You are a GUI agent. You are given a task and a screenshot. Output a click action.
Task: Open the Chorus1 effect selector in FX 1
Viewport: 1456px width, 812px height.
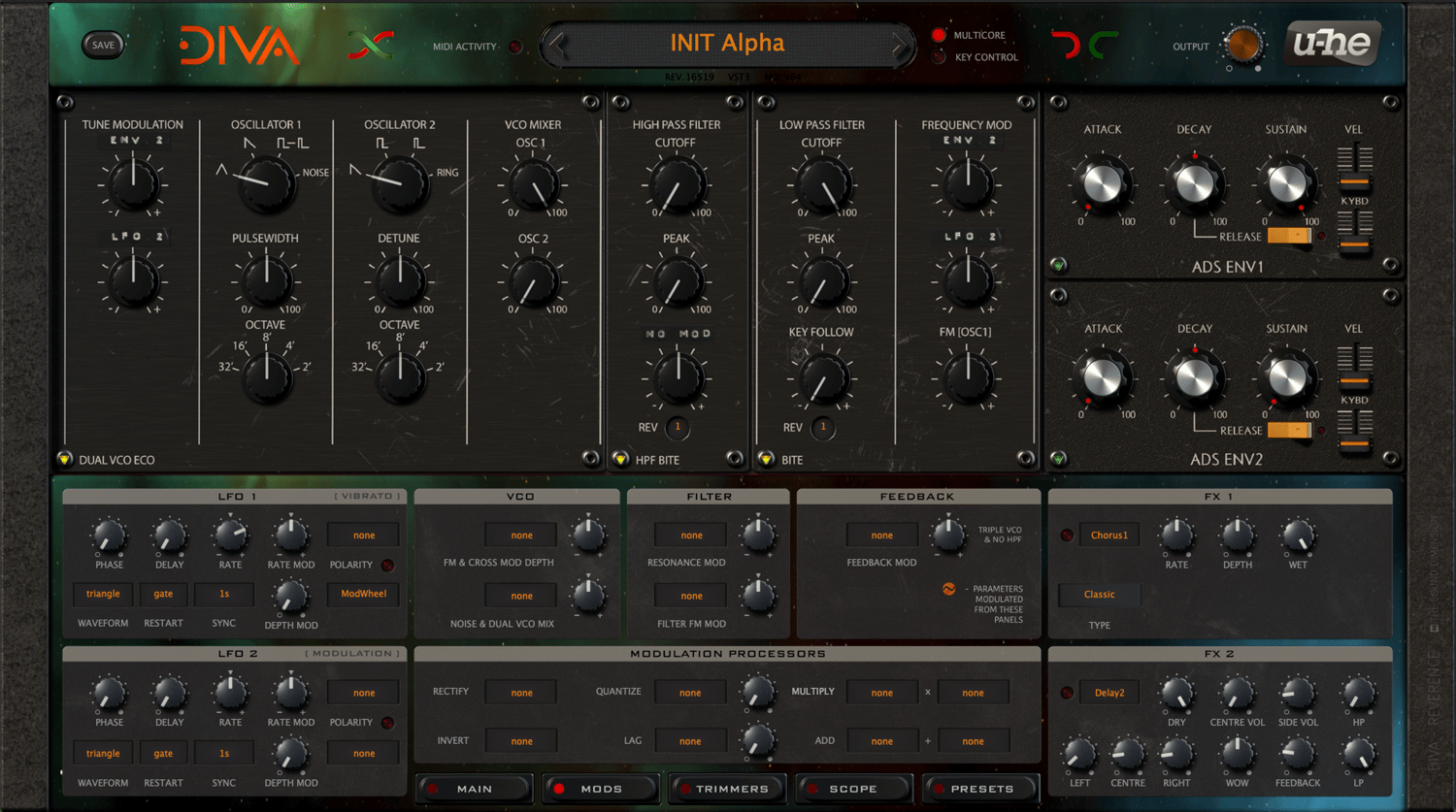pos(1109,536)
